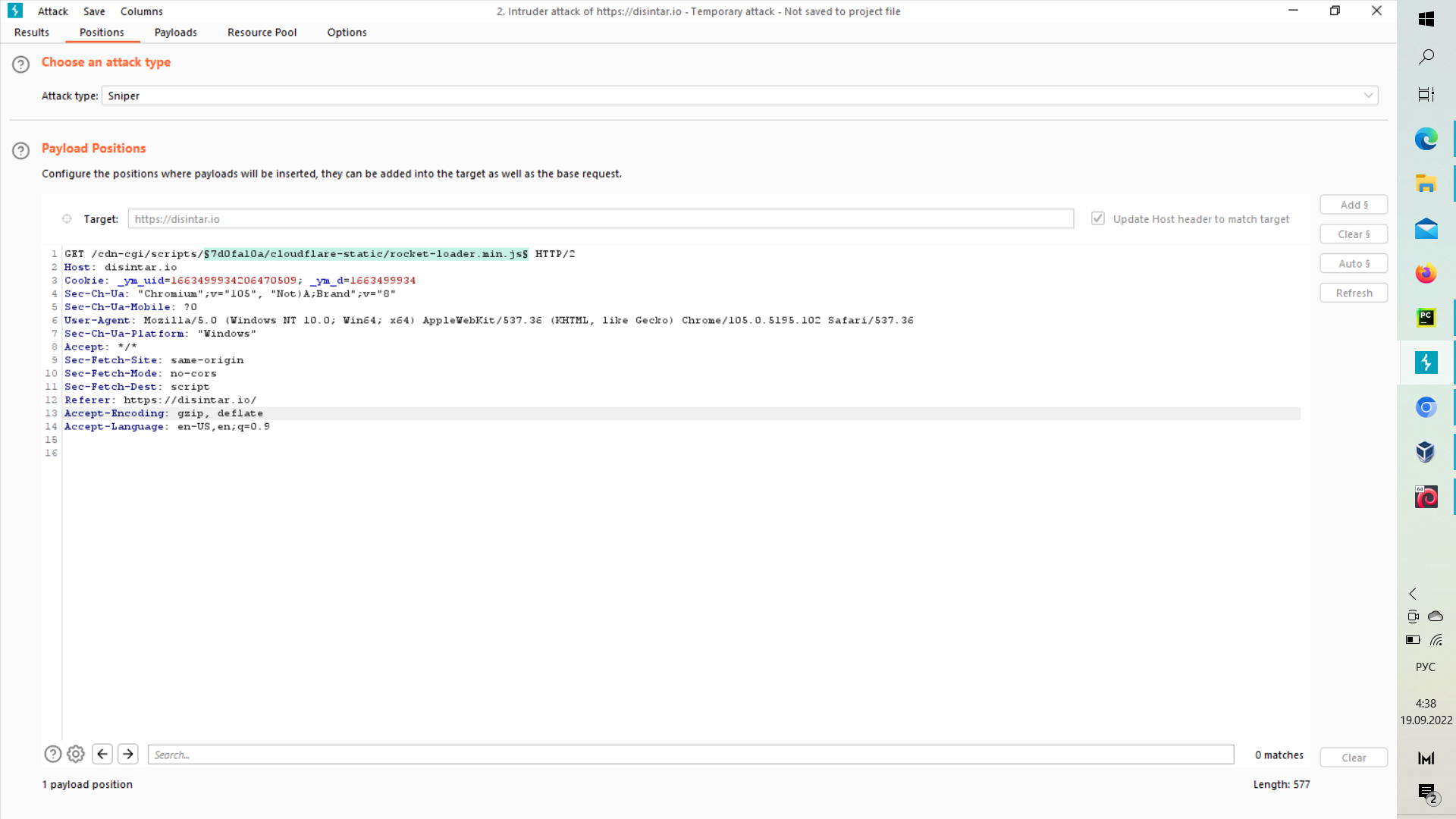Click the Sec-Fetch-Site header line
The width and height of the screenshot is (1456, 819).
click(x=154, y=360)
